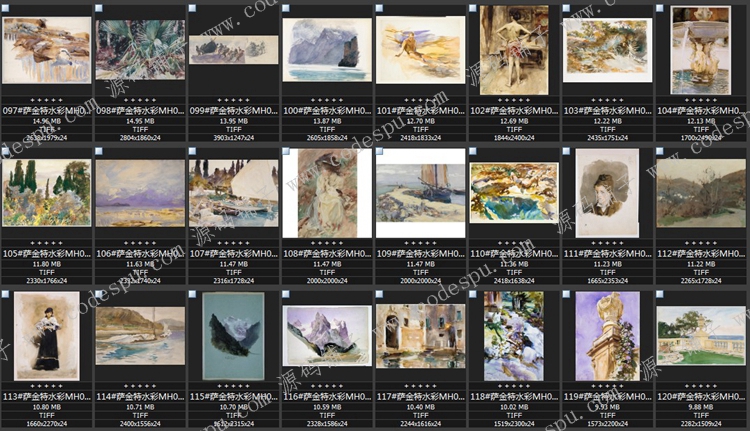Check the selection box for image 102
Screen dimensions: 750x431
tap(473, 8)
